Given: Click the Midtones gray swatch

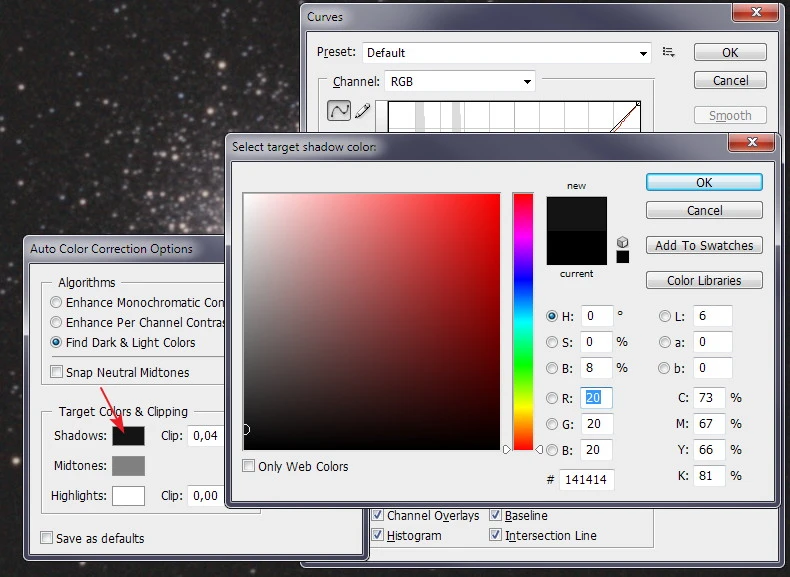Looking at the screenshot, I should point(128,466).
